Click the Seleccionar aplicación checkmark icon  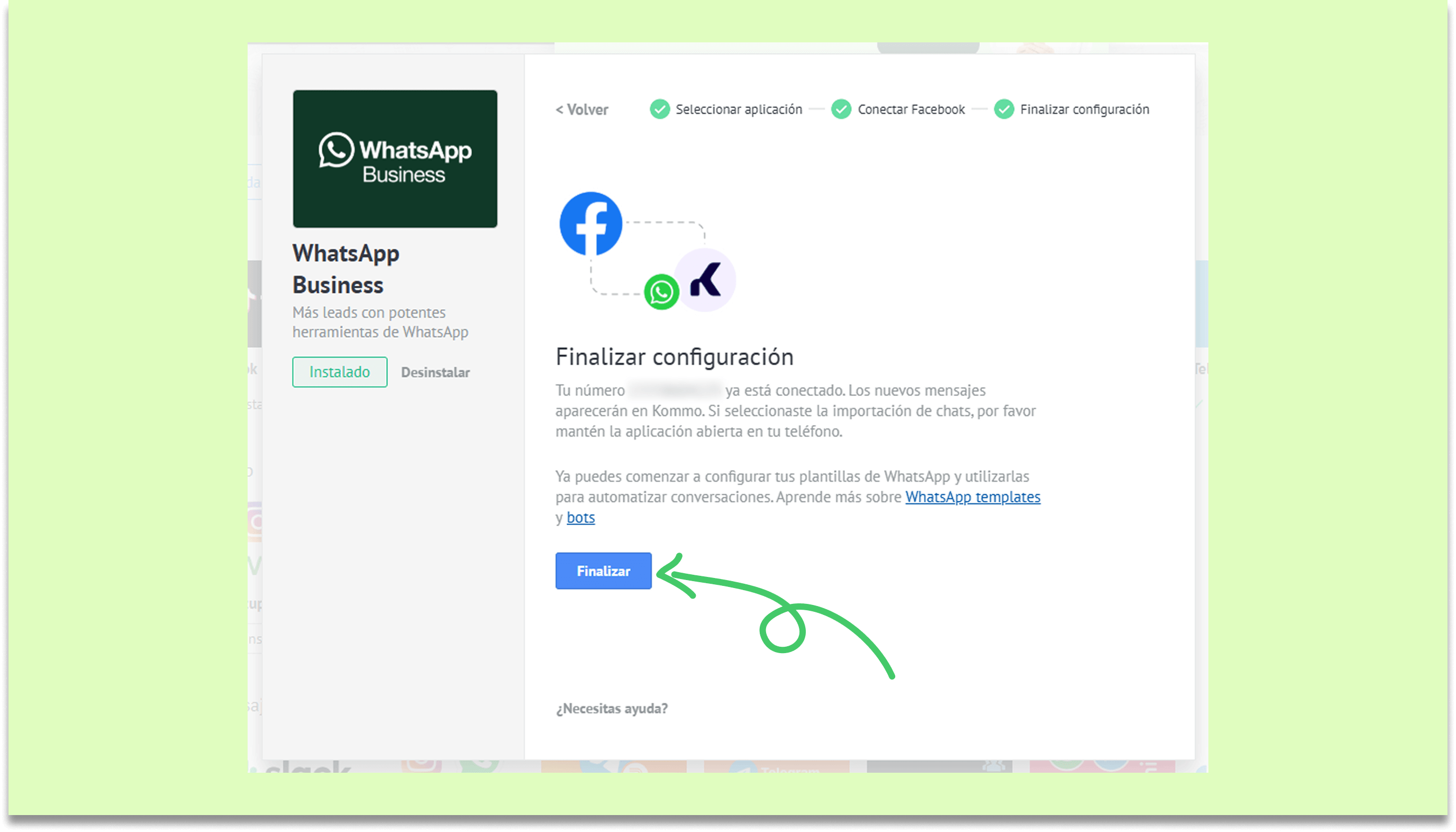[x=659, y=109]
